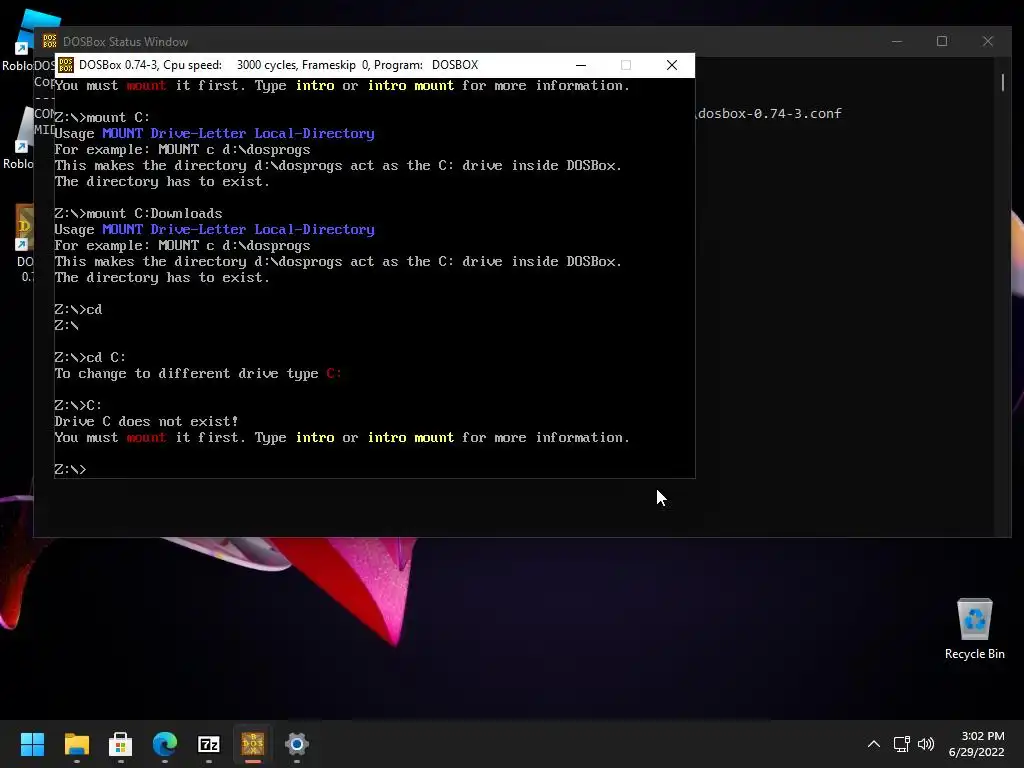Click DOSBox 0.74-3 window title icon
1024x768 pixels.
[66, 65]
